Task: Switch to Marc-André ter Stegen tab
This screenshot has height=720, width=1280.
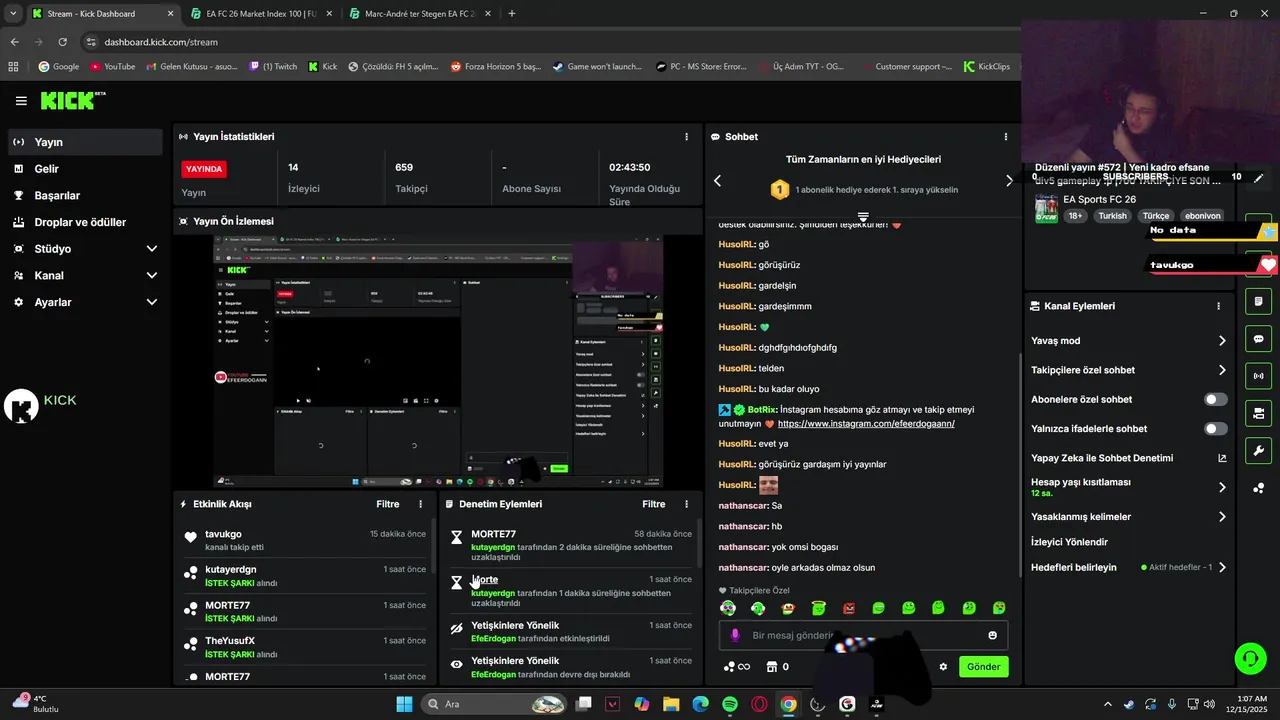Action: tap(420, 14)
